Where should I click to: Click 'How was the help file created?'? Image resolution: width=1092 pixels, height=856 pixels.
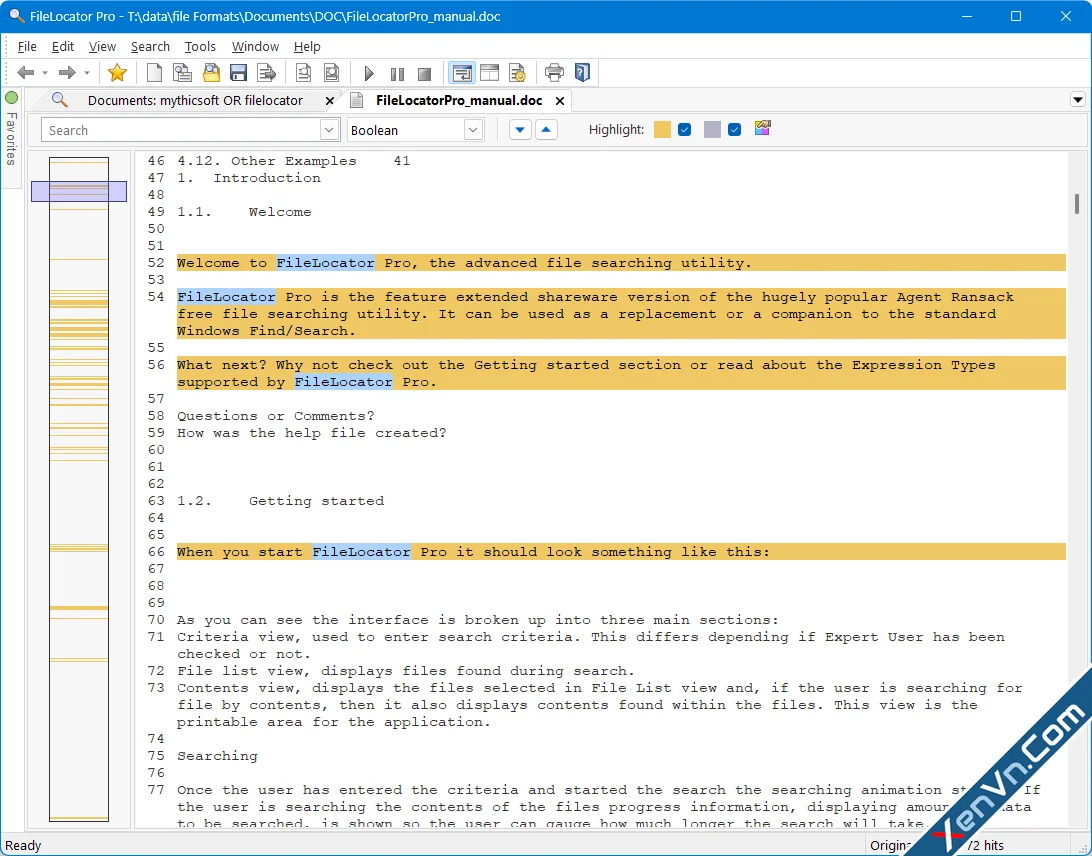pos(311,433)
